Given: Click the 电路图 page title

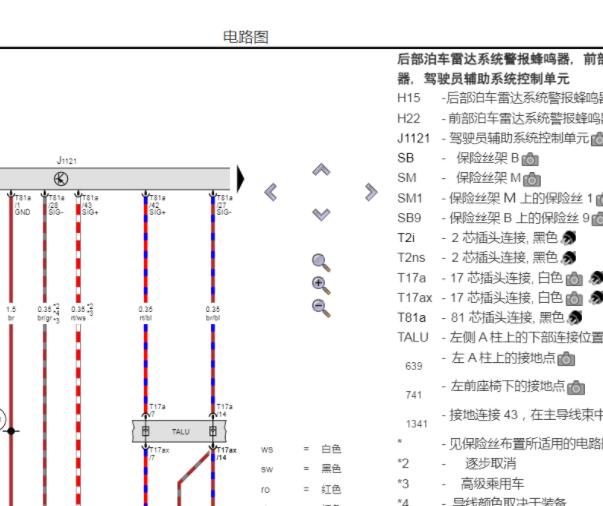Looking at the screenshot, I should click(246, 37).
